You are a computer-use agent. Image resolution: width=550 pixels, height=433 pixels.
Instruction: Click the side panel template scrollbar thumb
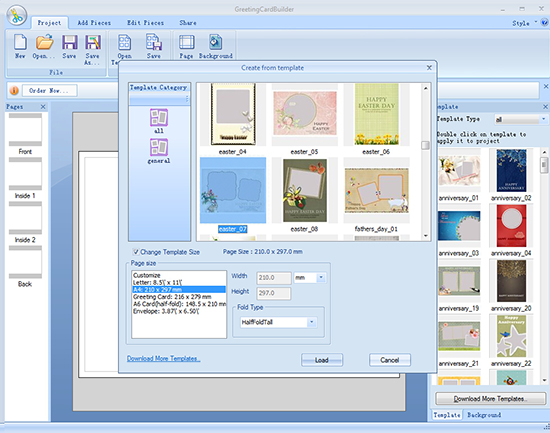[544, 165]
